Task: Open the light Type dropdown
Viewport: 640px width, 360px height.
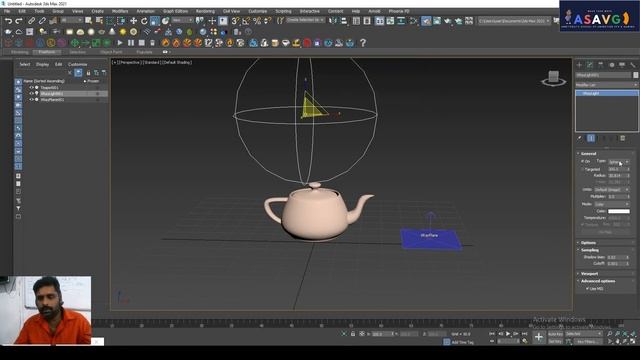Action: [619, 162]
